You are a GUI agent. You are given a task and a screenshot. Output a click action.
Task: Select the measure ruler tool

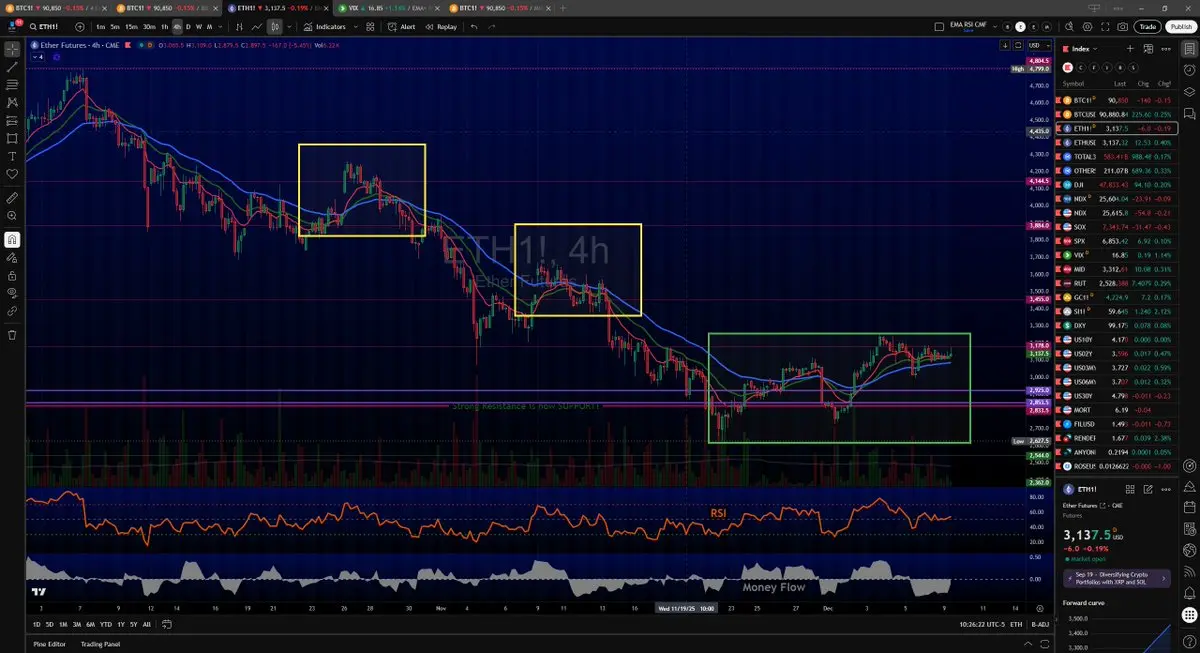12,199
